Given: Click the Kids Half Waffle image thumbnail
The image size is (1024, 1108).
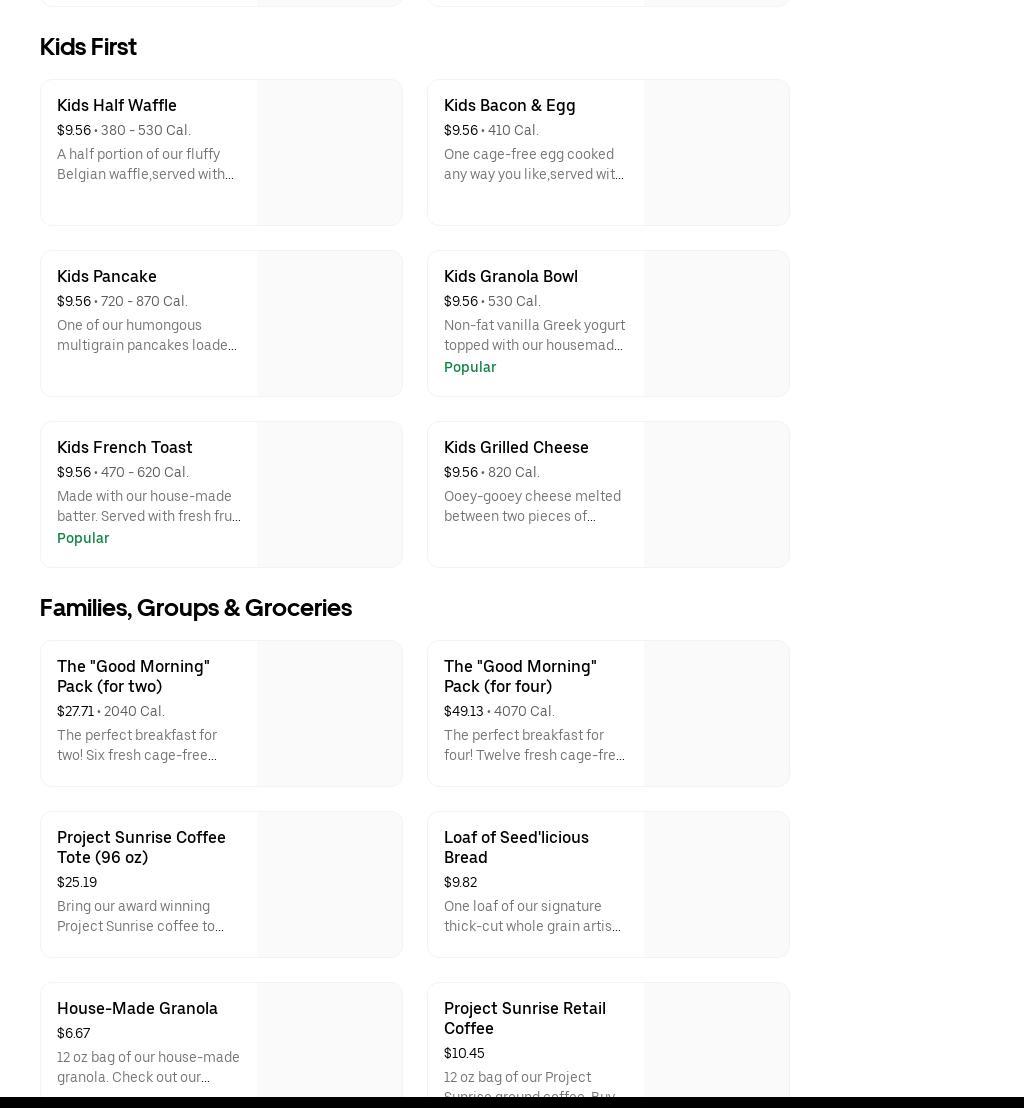Looking at the screenshot, I should 329,153.
